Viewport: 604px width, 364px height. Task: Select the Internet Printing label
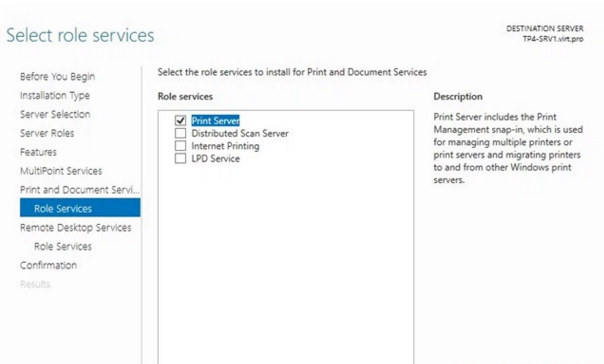[225, 146]
